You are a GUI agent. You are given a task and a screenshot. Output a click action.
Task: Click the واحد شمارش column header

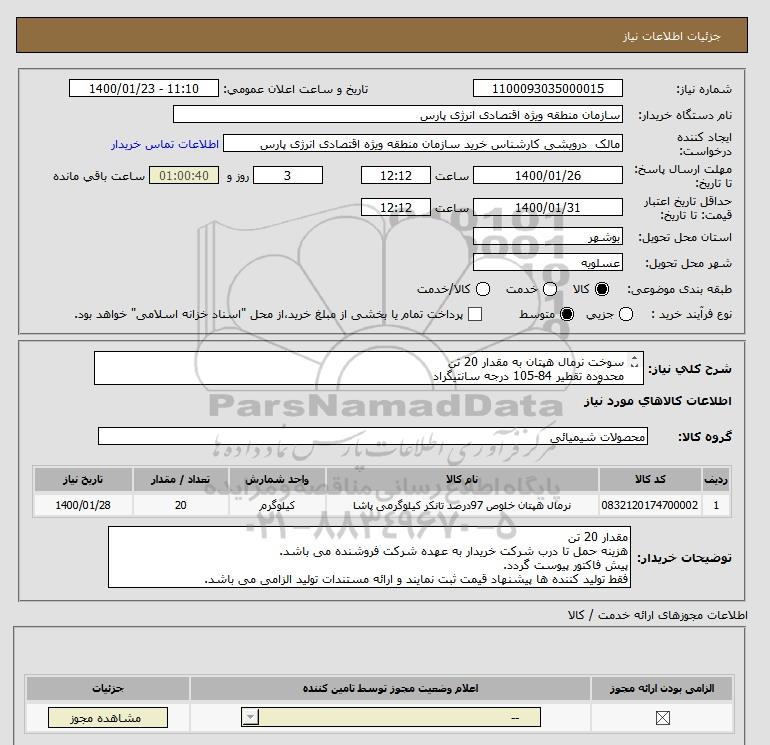pyautogui.click(x=277, y=479)
